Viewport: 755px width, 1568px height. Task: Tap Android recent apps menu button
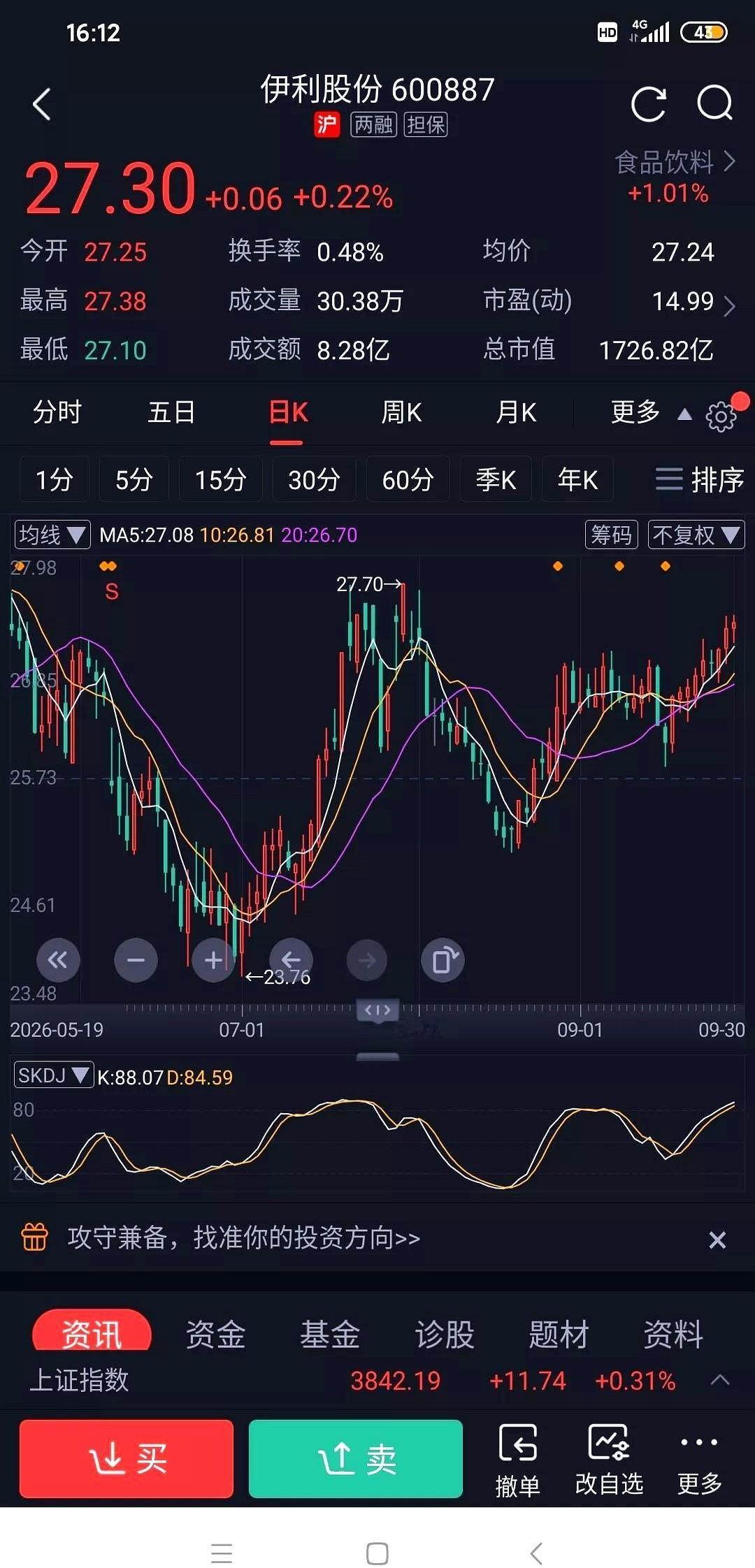(x=222, y=1553)
